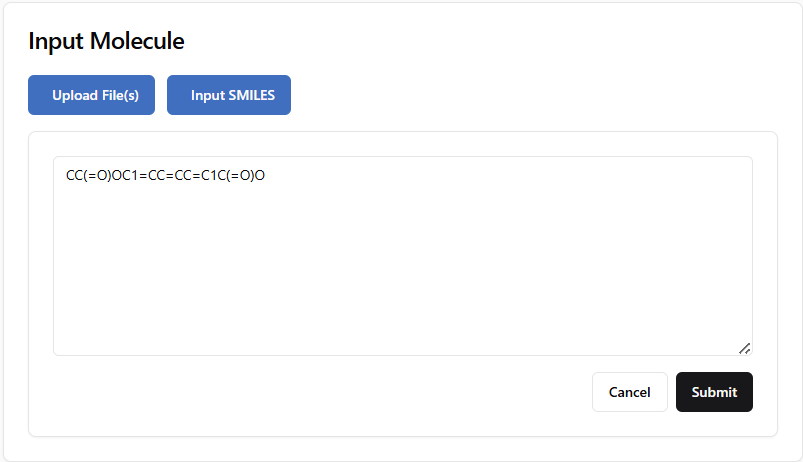
Task: Select the blue Input SMILES button
Action: (x=229, y=95)
